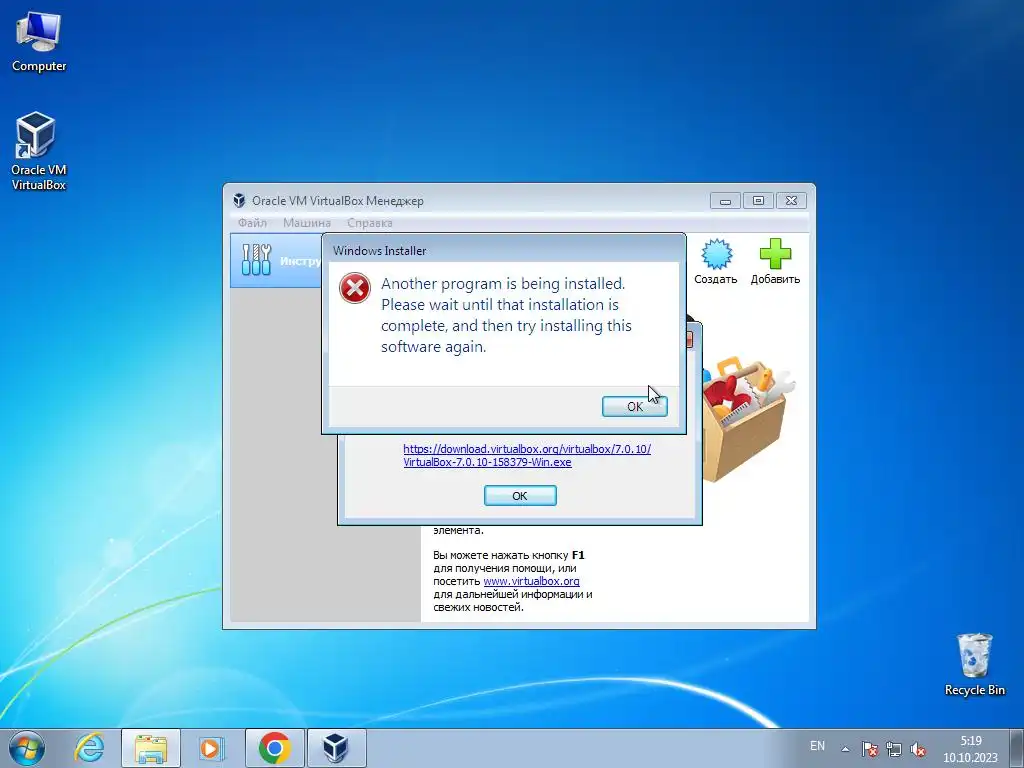
Task: Minimize the VirtualBox Manager window
Action: [x=725, y=200]
